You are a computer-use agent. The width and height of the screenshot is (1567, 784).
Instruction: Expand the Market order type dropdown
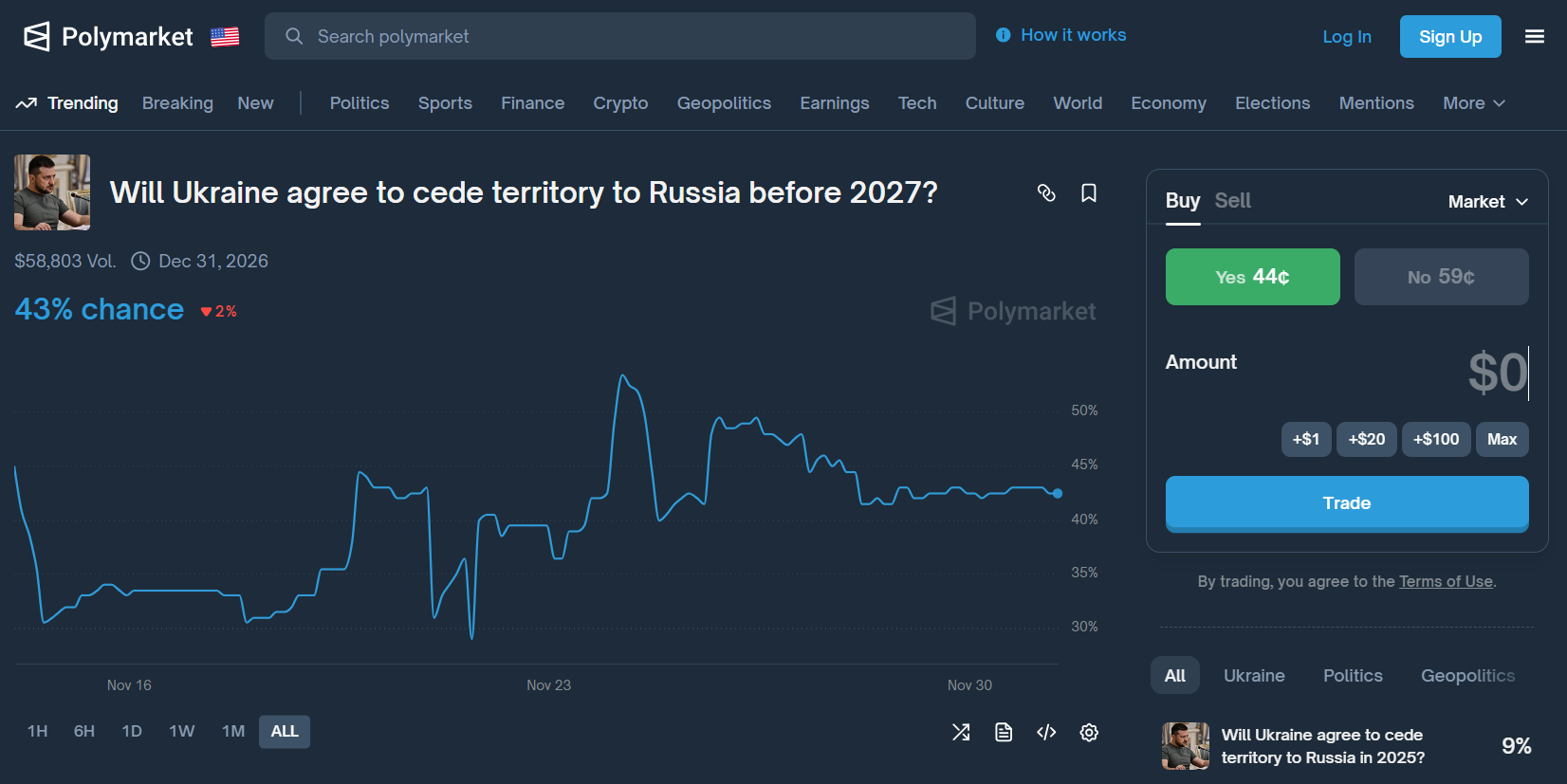click(1487, 202)
